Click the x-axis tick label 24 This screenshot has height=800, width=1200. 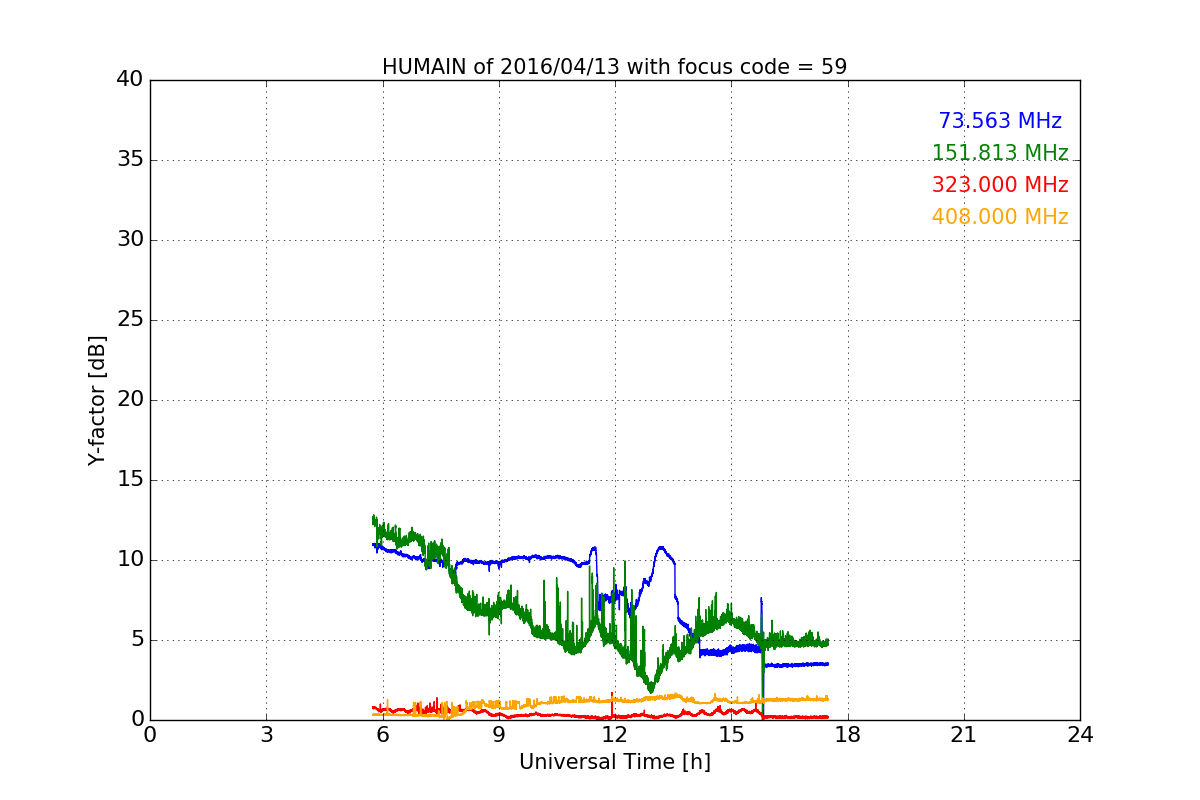(x=1080, y=735)
